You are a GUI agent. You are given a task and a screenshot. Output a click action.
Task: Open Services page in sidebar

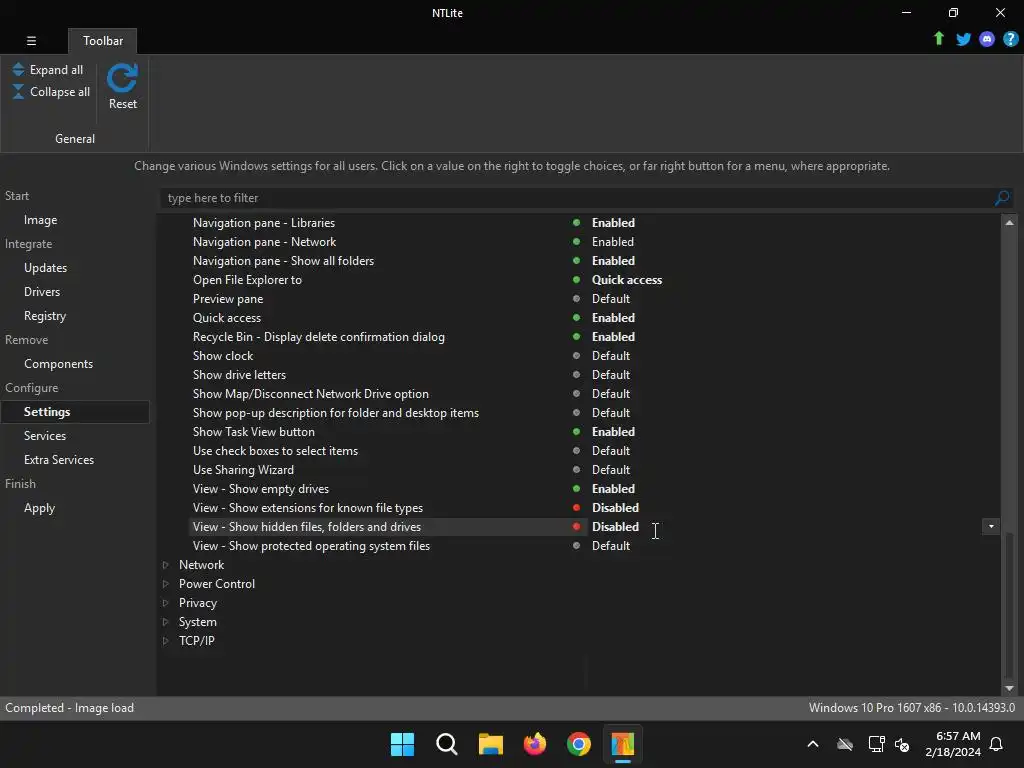44,436
